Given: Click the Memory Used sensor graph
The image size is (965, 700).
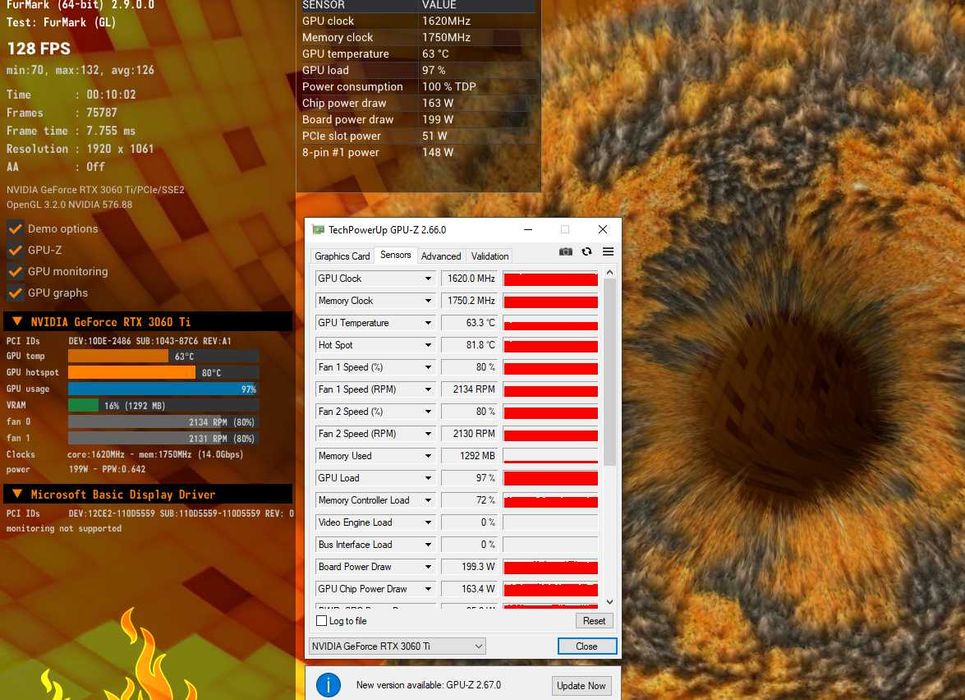Looking at the screenshot, I should pos(550,456).
